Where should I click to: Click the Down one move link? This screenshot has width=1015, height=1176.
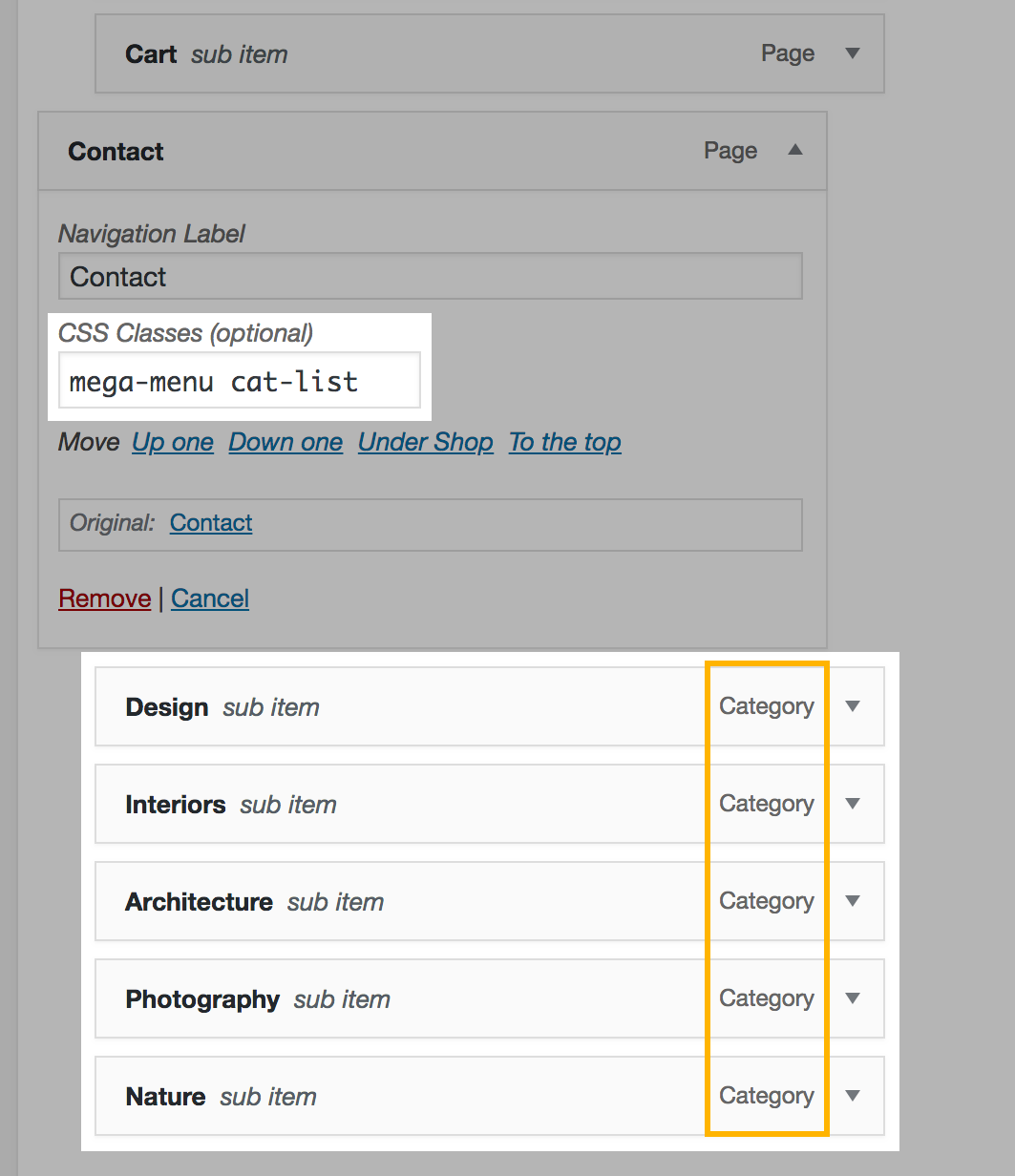[x=285, y=443]
